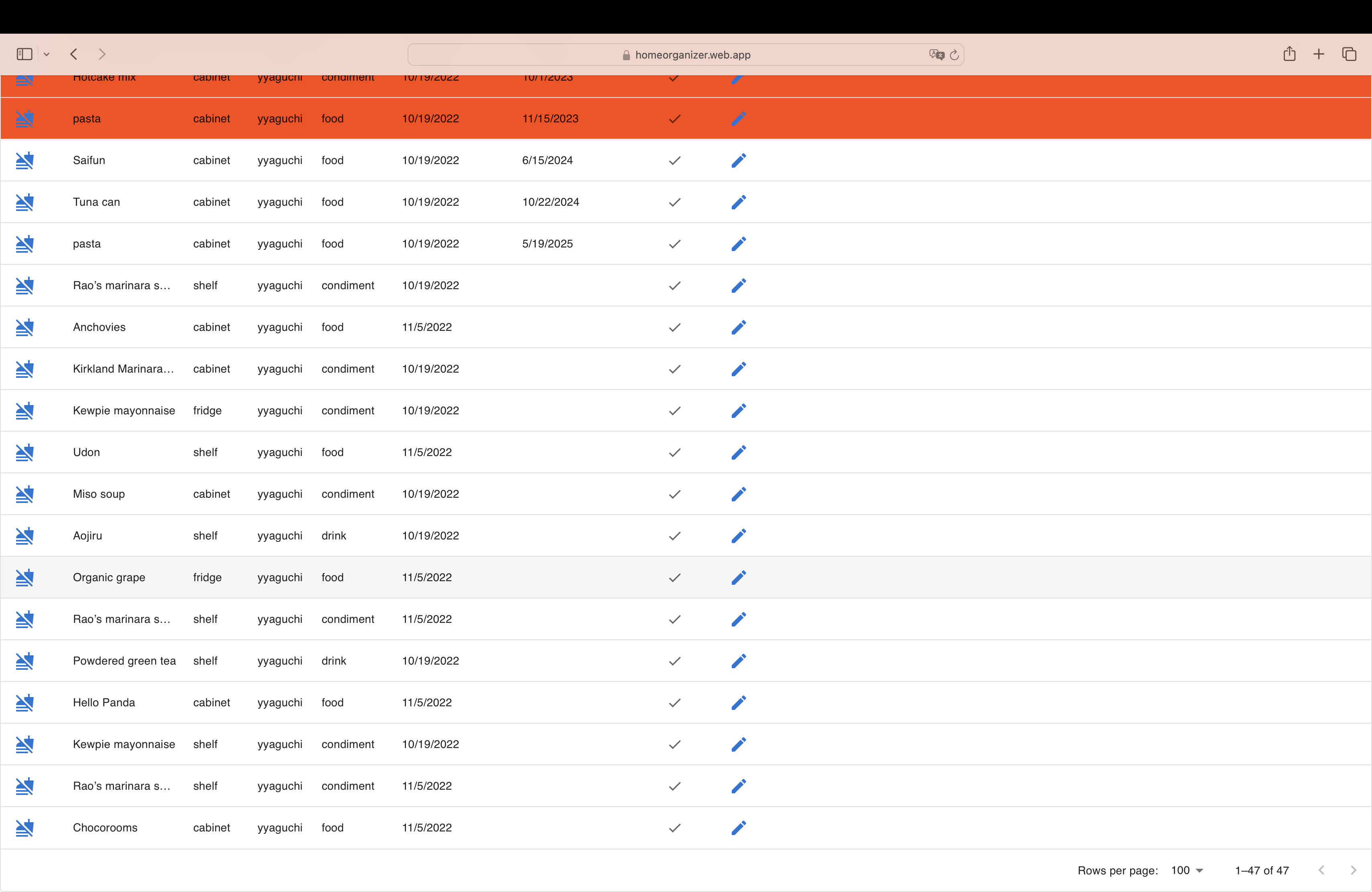Click the Aojiru name cell

pyautogui.click(x=87, y=536)
